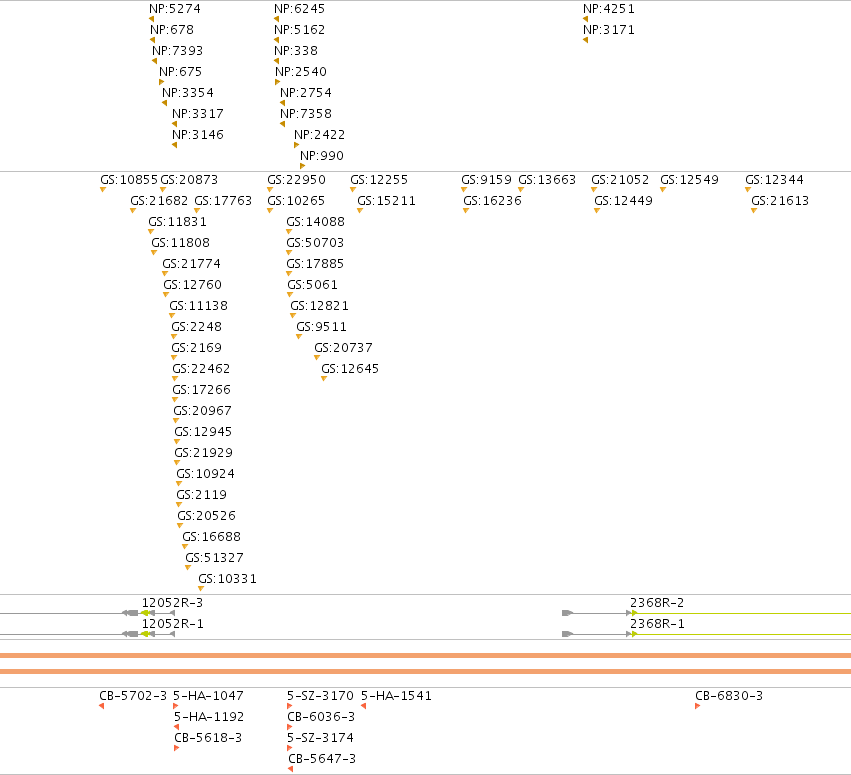This screenshot has height=775, width=851.
Task: Select the GS:20873 label
Action: click(x=189, y=180)
